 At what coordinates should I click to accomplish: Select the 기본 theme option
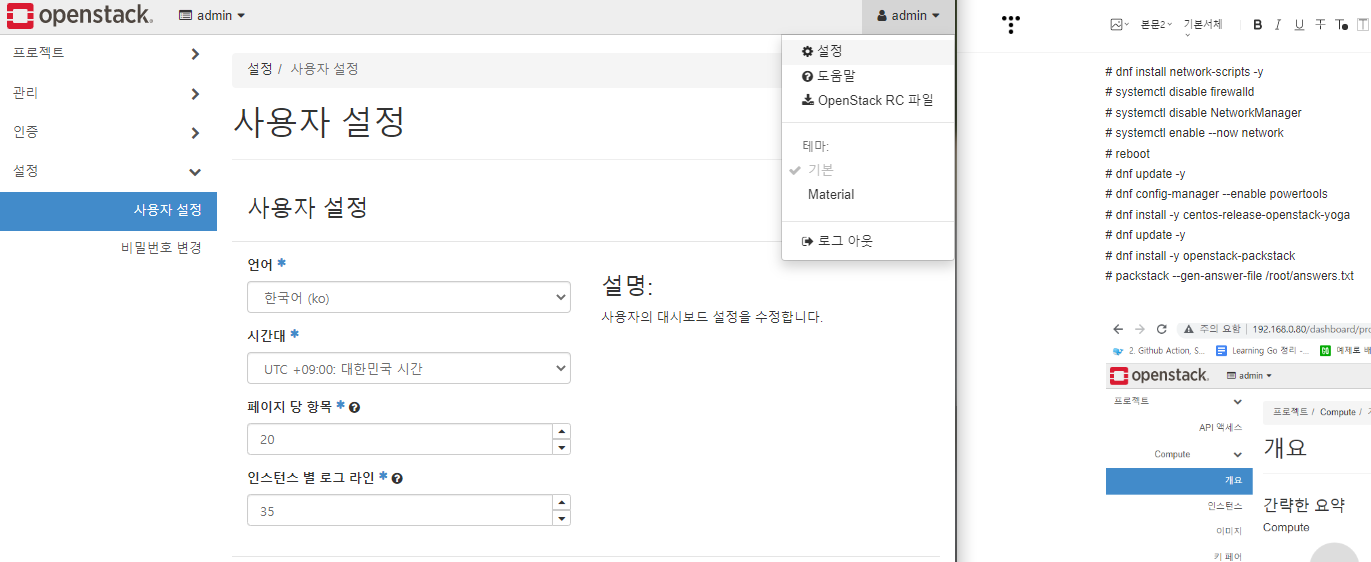tap(867, 170)
